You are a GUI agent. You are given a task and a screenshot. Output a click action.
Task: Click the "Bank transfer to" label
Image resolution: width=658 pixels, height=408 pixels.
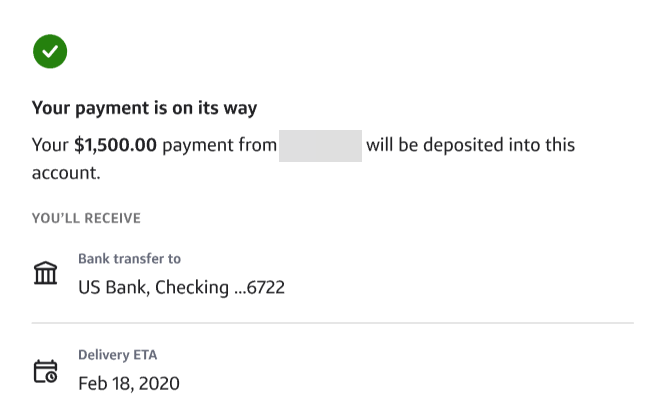(129, 259)
